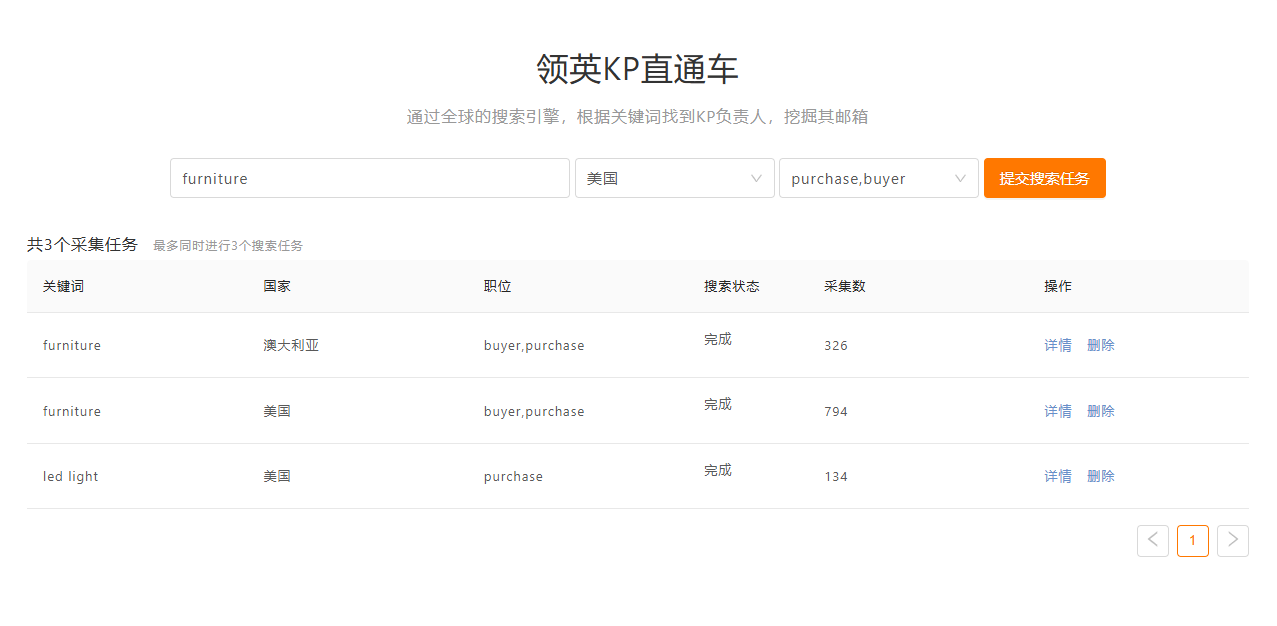
Task: Click the previous page arrow
Action: point(1153,541)
